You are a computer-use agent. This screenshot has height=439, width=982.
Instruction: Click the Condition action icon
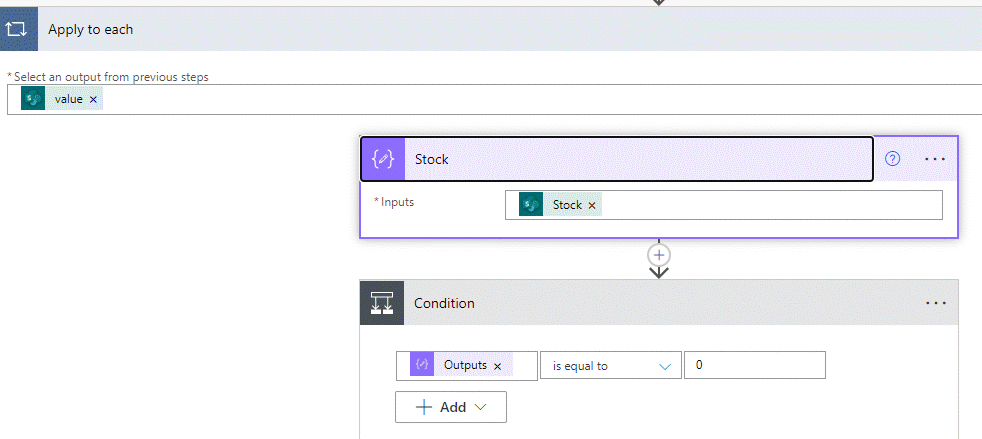coord(382,303)
